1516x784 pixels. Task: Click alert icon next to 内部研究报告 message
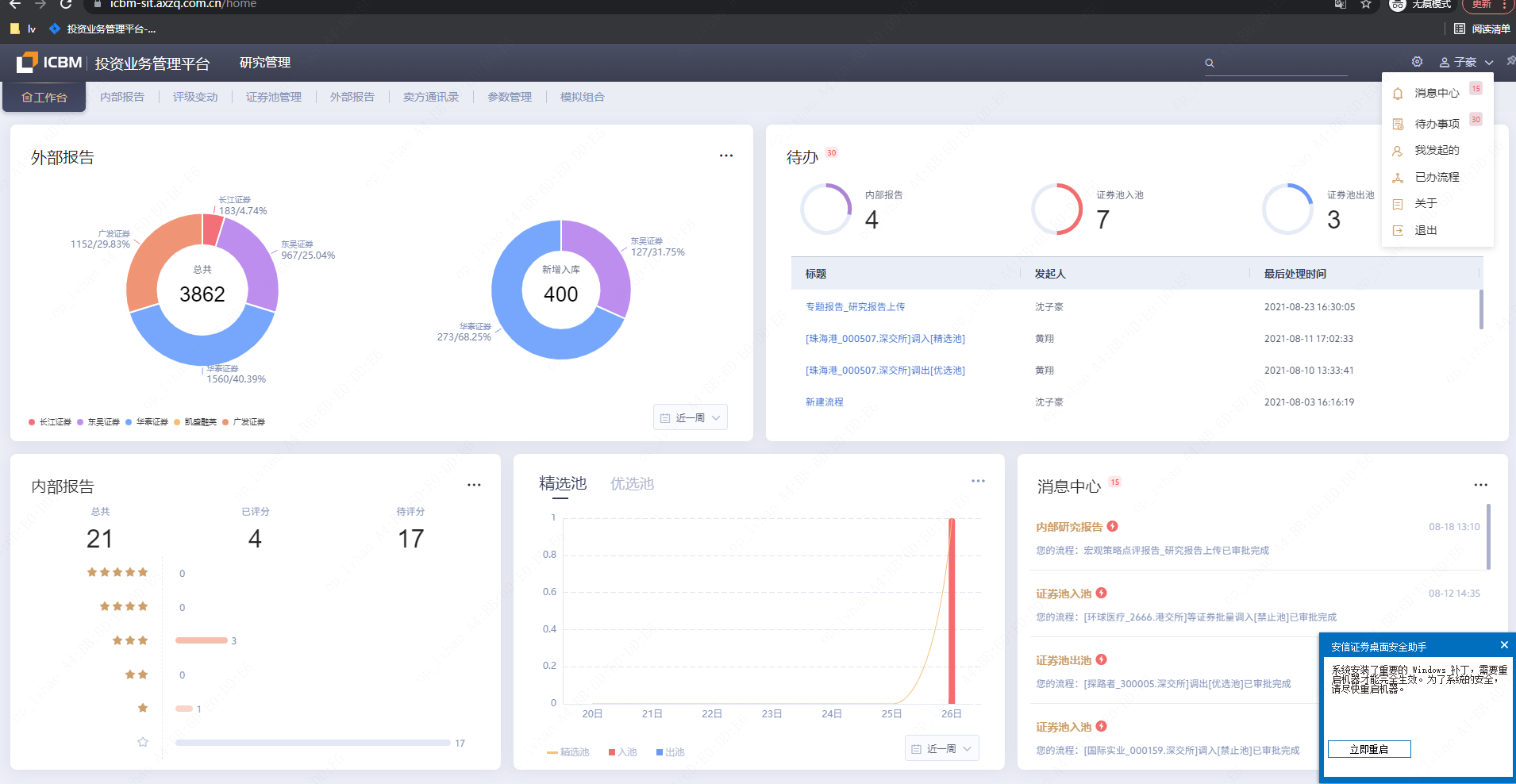click(x=1112, y=526)
